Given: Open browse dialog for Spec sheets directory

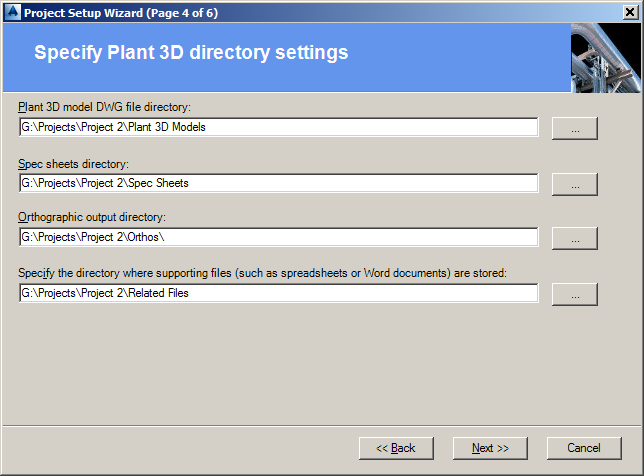Looking at the screenshot, I should [574, 183].
